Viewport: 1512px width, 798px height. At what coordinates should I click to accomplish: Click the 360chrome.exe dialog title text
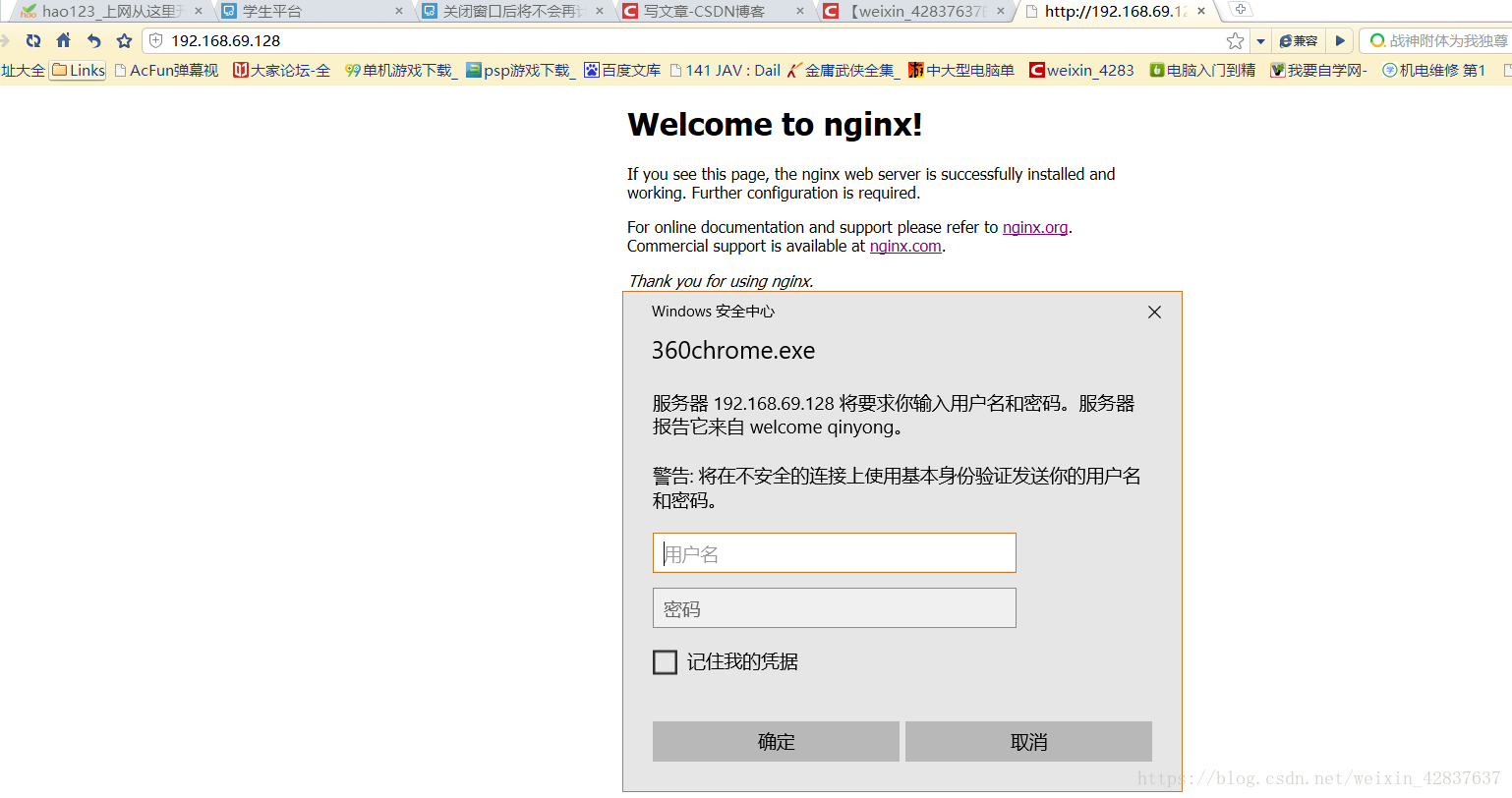click(733, 351)
